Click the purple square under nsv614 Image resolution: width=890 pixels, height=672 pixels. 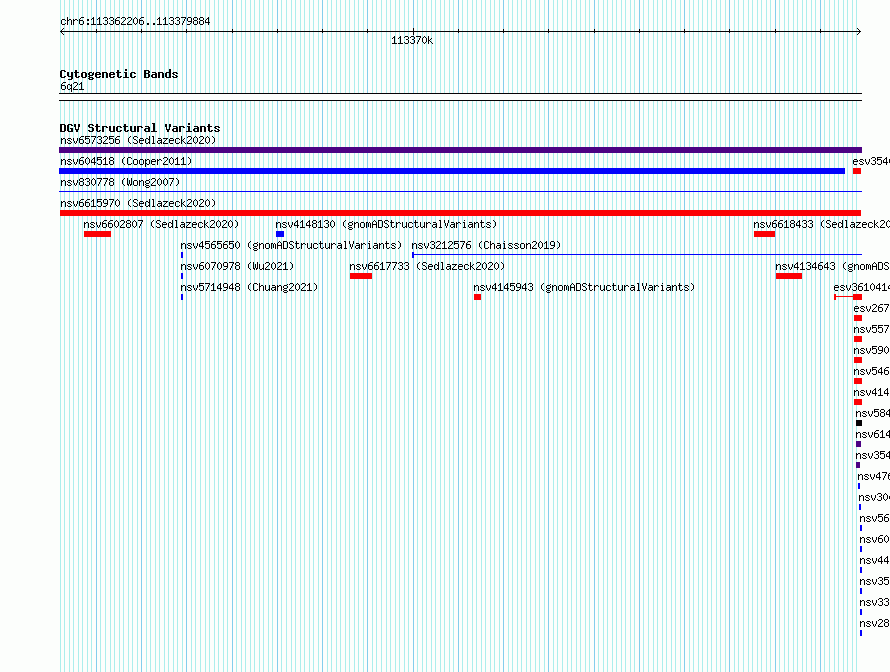coord(859,444)
